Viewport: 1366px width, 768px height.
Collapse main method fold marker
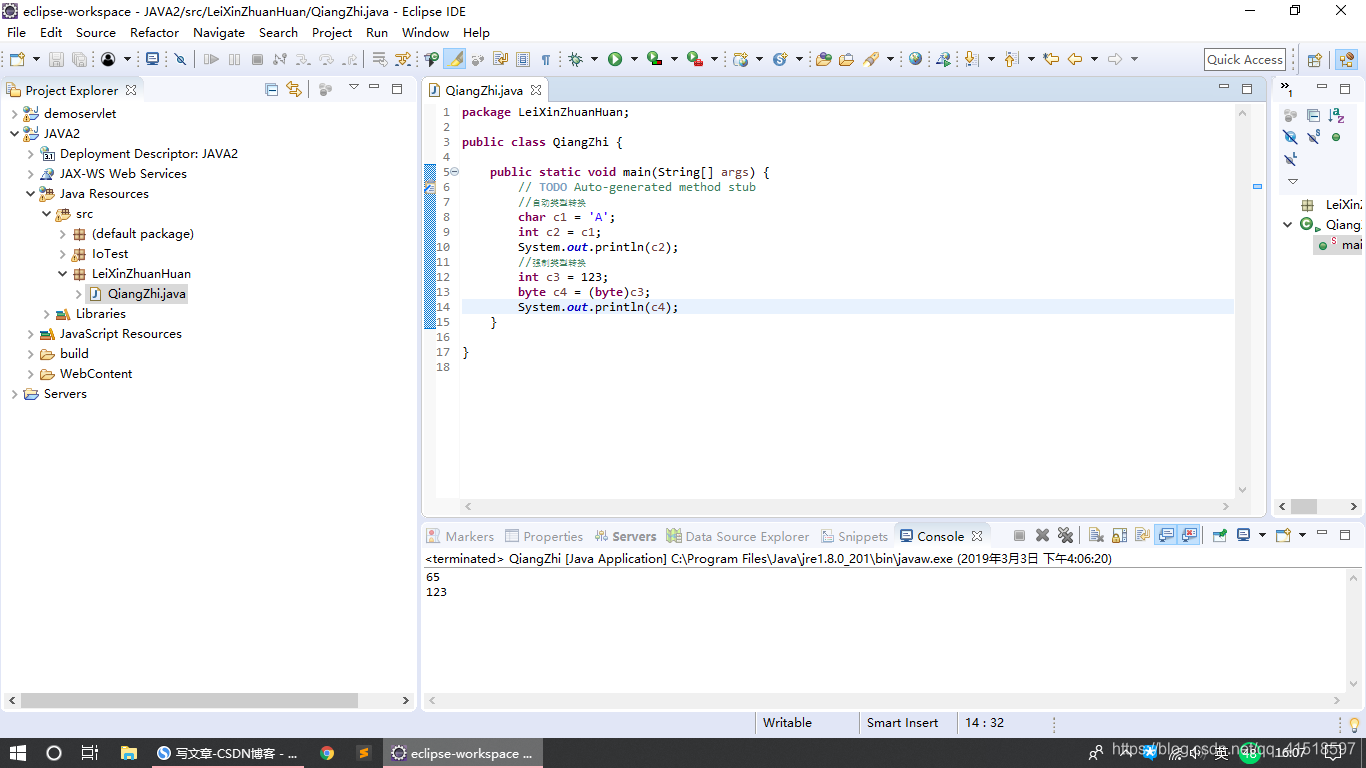(x=454, y=172)
